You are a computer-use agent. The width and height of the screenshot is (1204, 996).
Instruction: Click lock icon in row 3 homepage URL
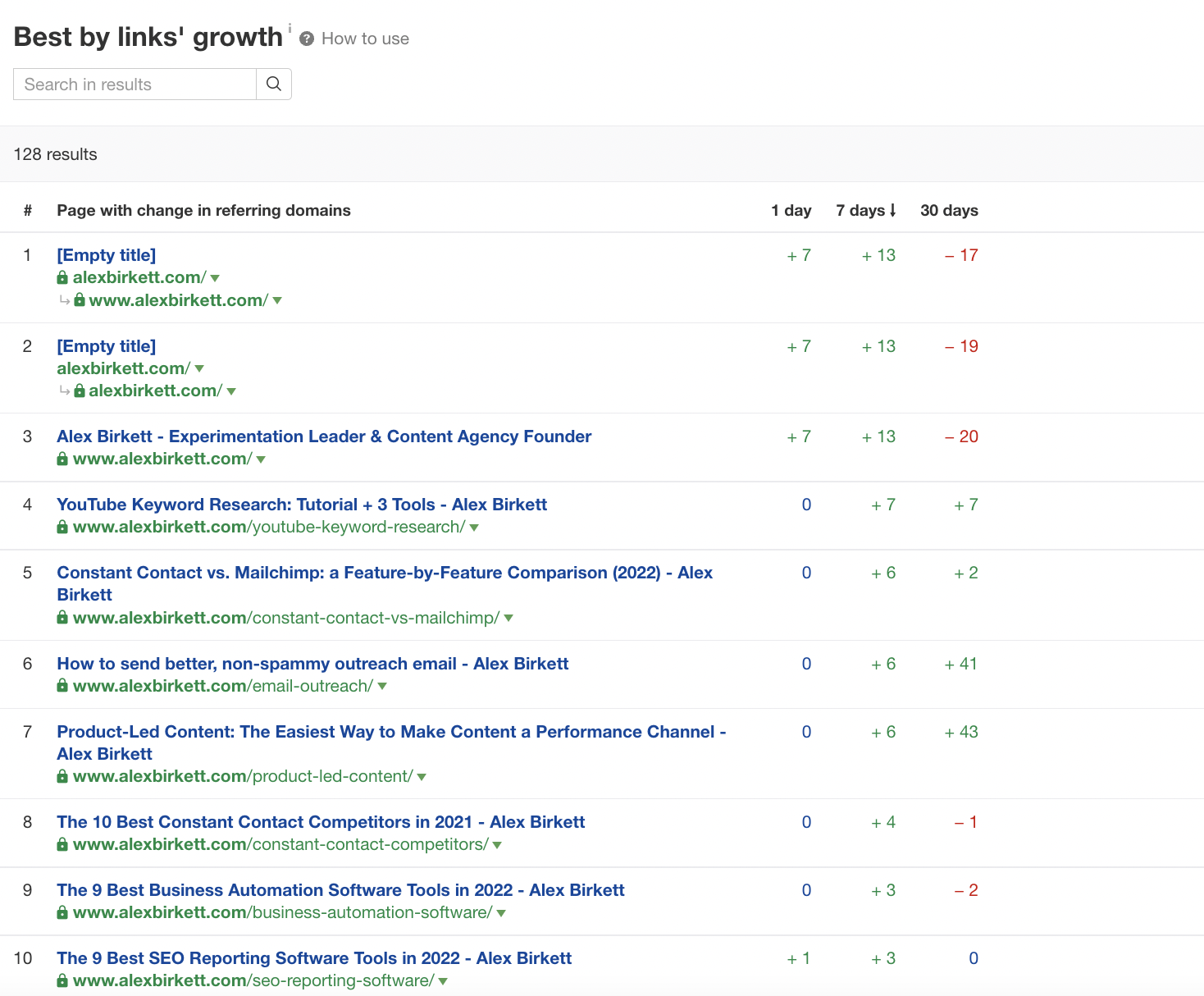[62, 459]
